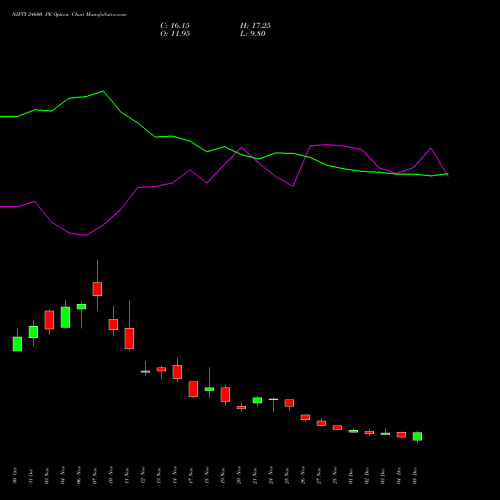Click the purple indicator line's lowest trough

86,235
